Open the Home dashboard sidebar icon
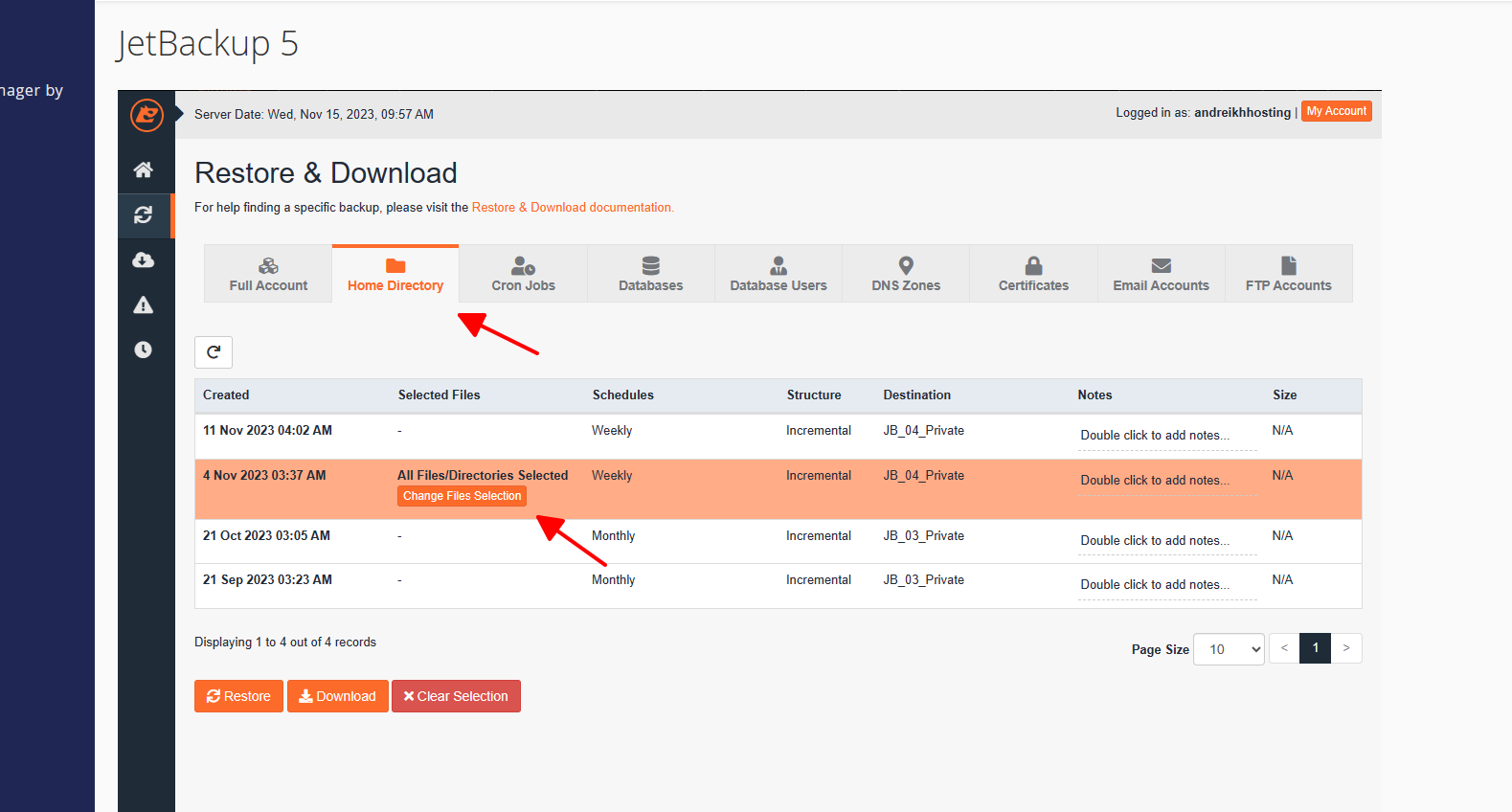This screenshot has height=812, width=1512. (144, 169)
